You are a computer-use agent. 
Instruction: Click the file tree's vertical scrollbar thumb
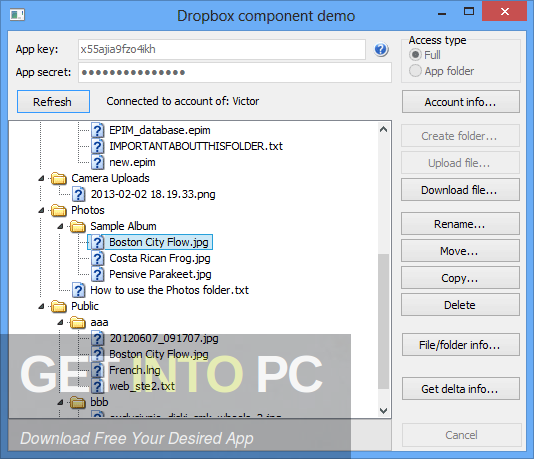pyautogui.click(x=383, y=321)
